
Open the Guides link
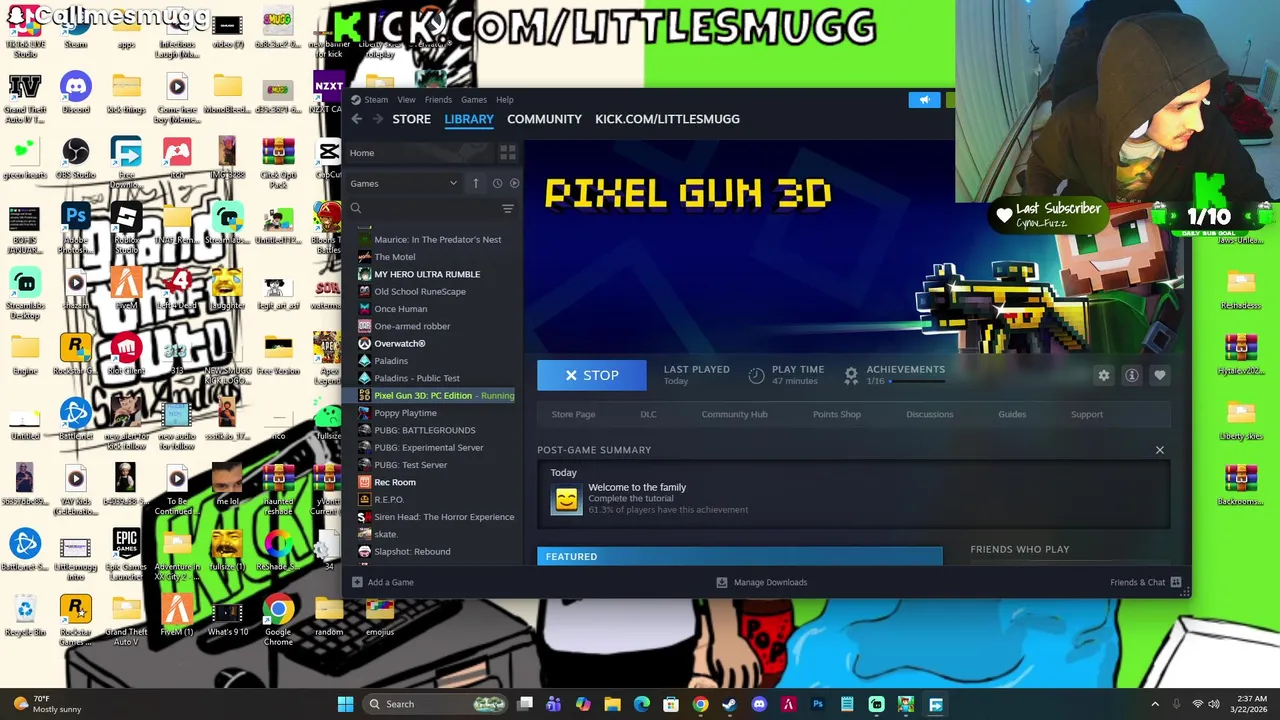[1012, 414]
